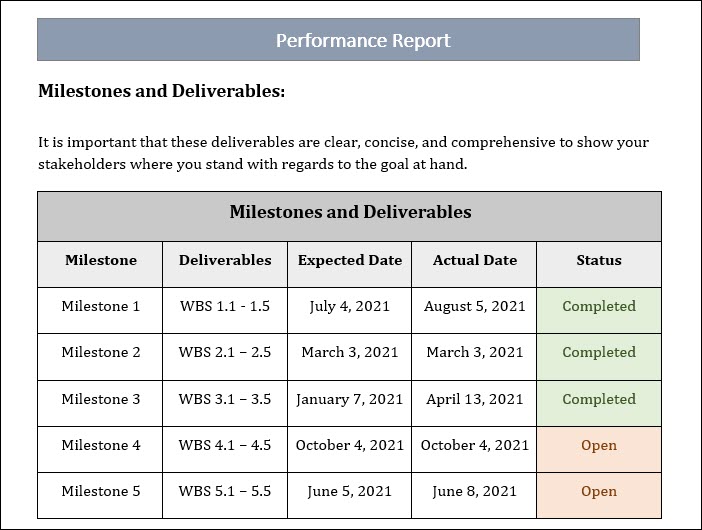Image resolution: width=702 pixels, height=530 pixels.
Task: Click Open status for Milestone 5
Action: (x=599, y=496)
